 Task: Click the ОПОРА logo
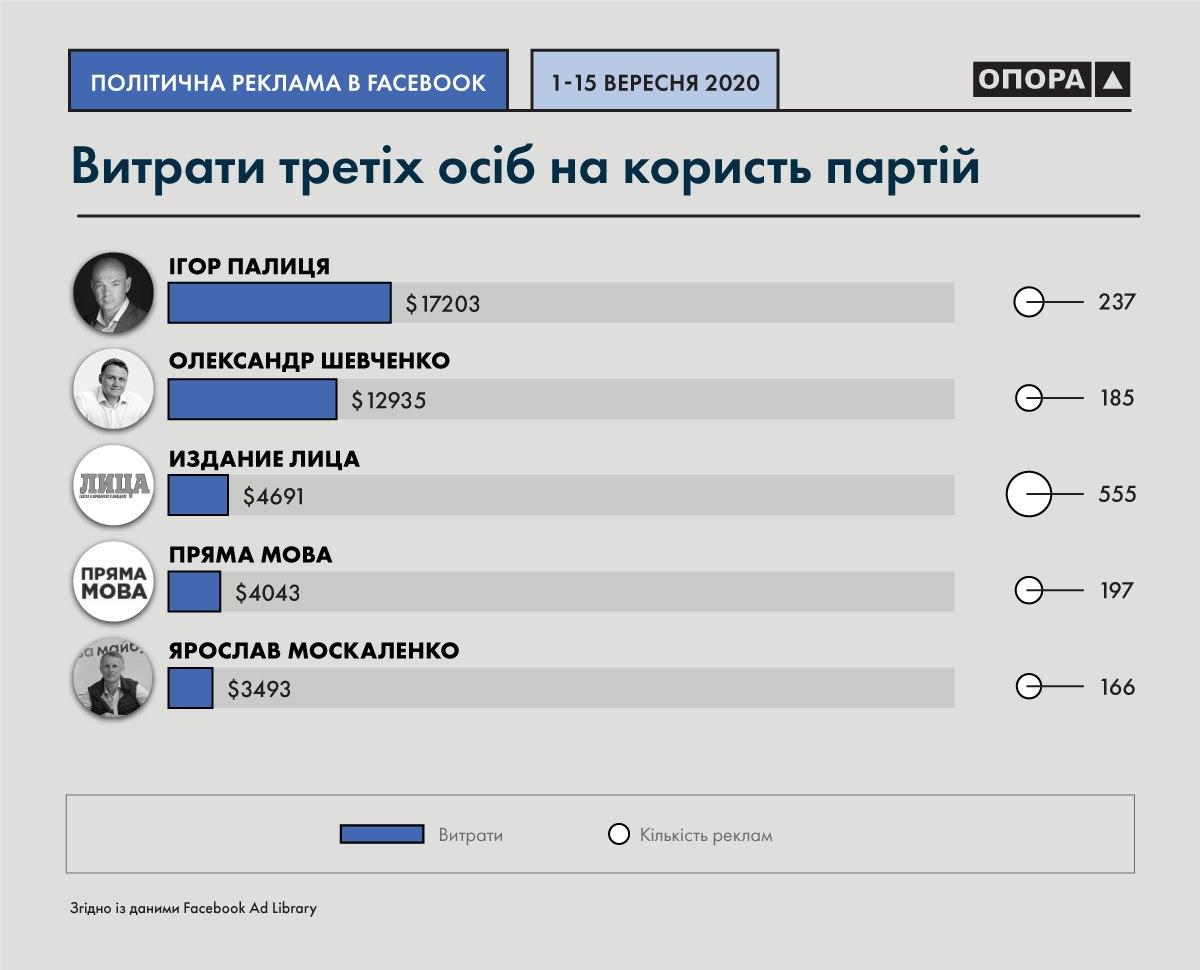[1051, 80]
